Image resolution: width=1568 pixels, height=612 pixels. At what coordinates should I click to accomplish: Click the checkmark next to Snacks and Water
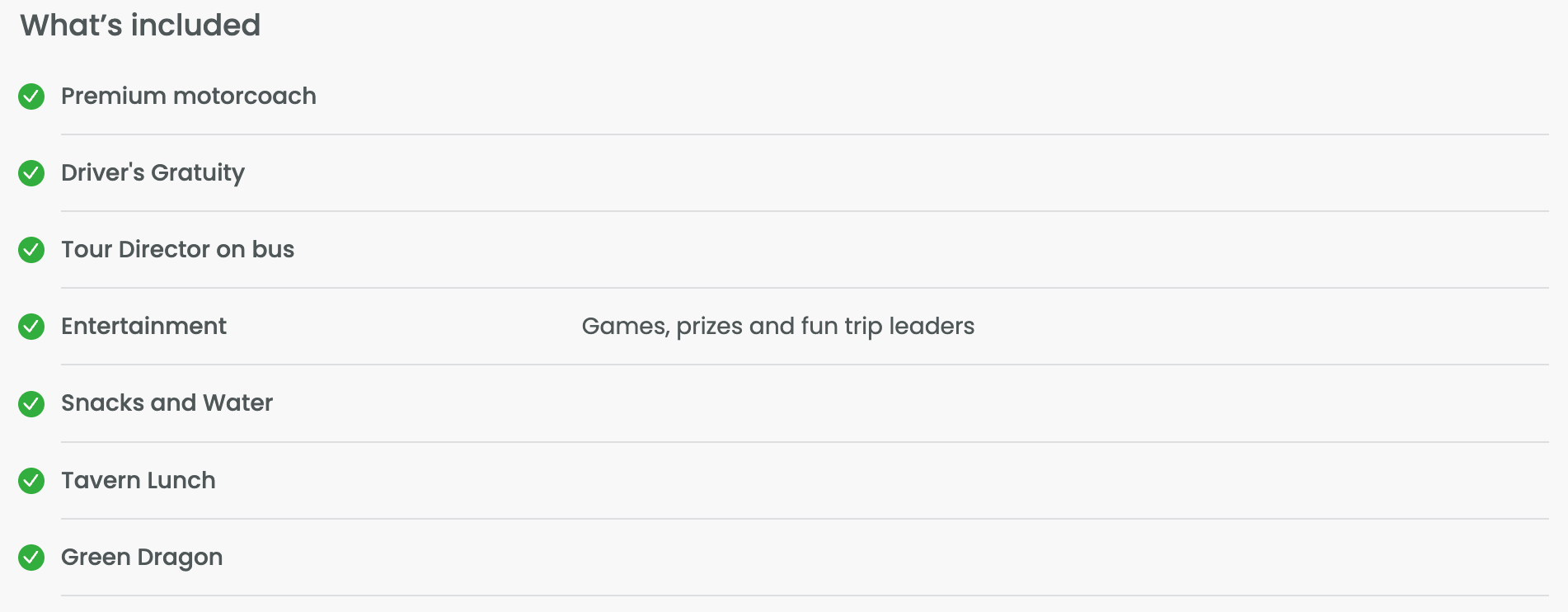pos(31,404)
